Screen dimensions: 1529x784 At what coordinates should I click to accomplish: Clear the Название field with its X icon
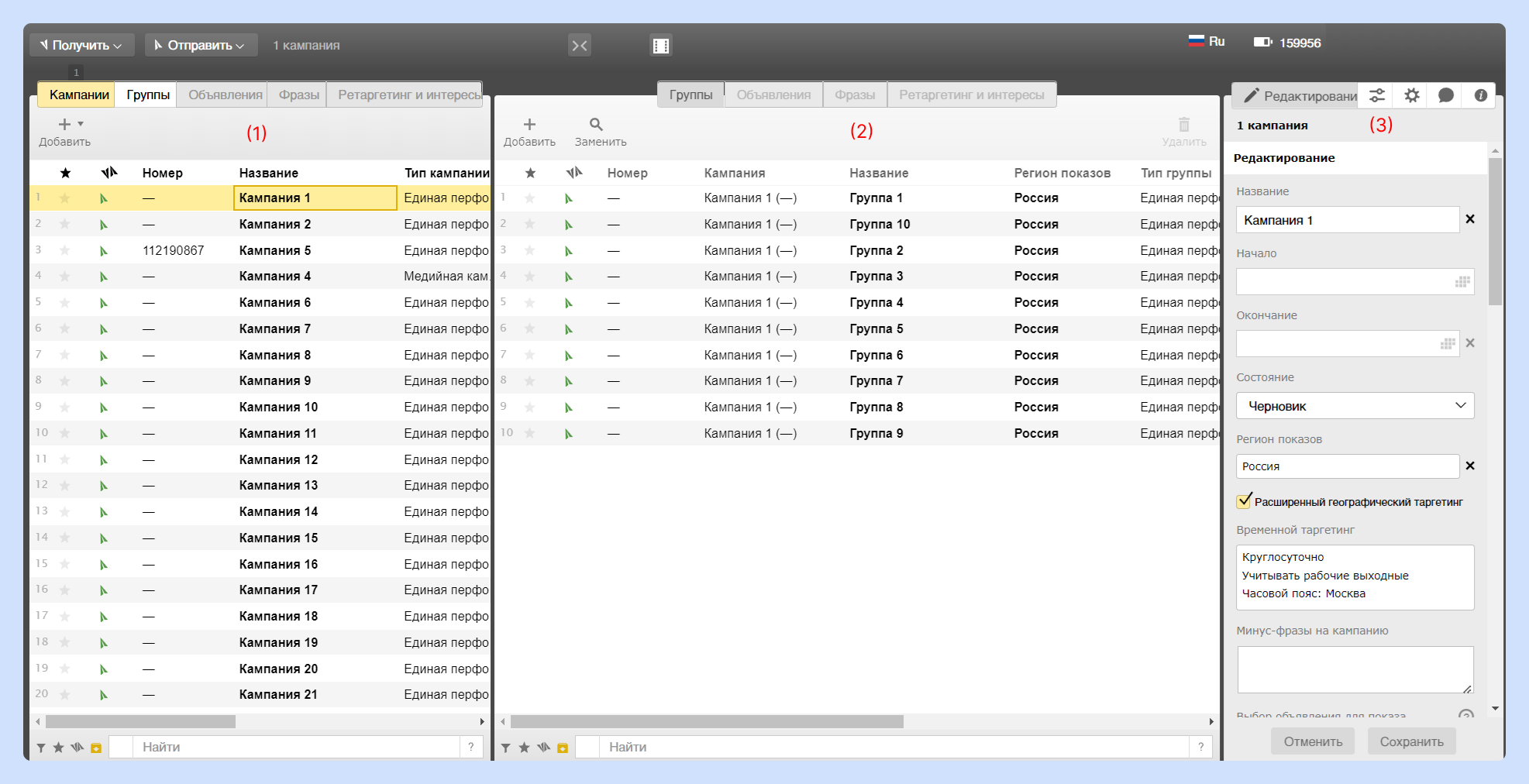[1469, 219]
